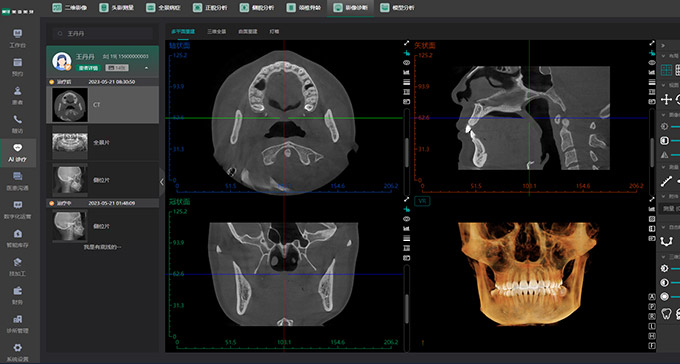Toggle the eye visibility icon in the axial view
The height and width of the screenshot is (364, 680).
click(406, 63)
